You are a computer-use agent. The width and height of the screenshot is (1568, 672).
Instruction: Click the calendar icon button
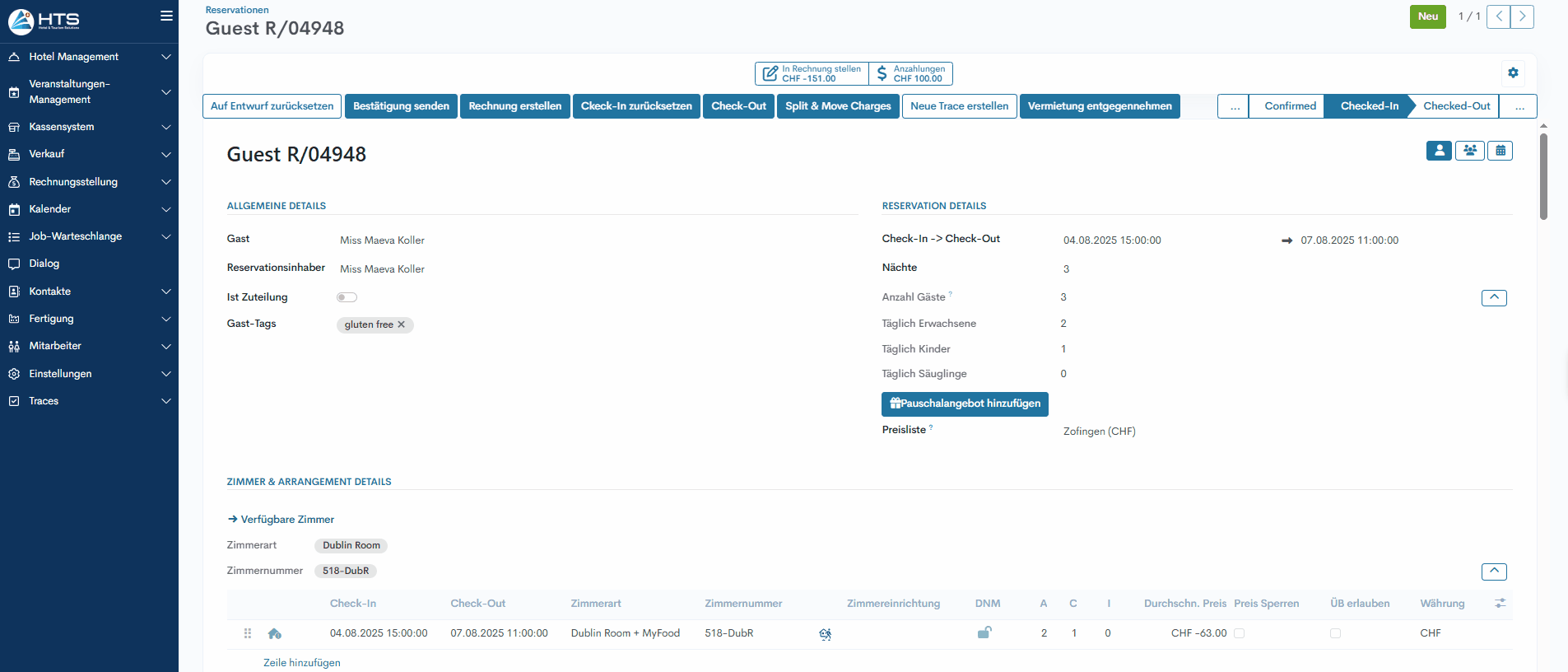(1500, 151)
